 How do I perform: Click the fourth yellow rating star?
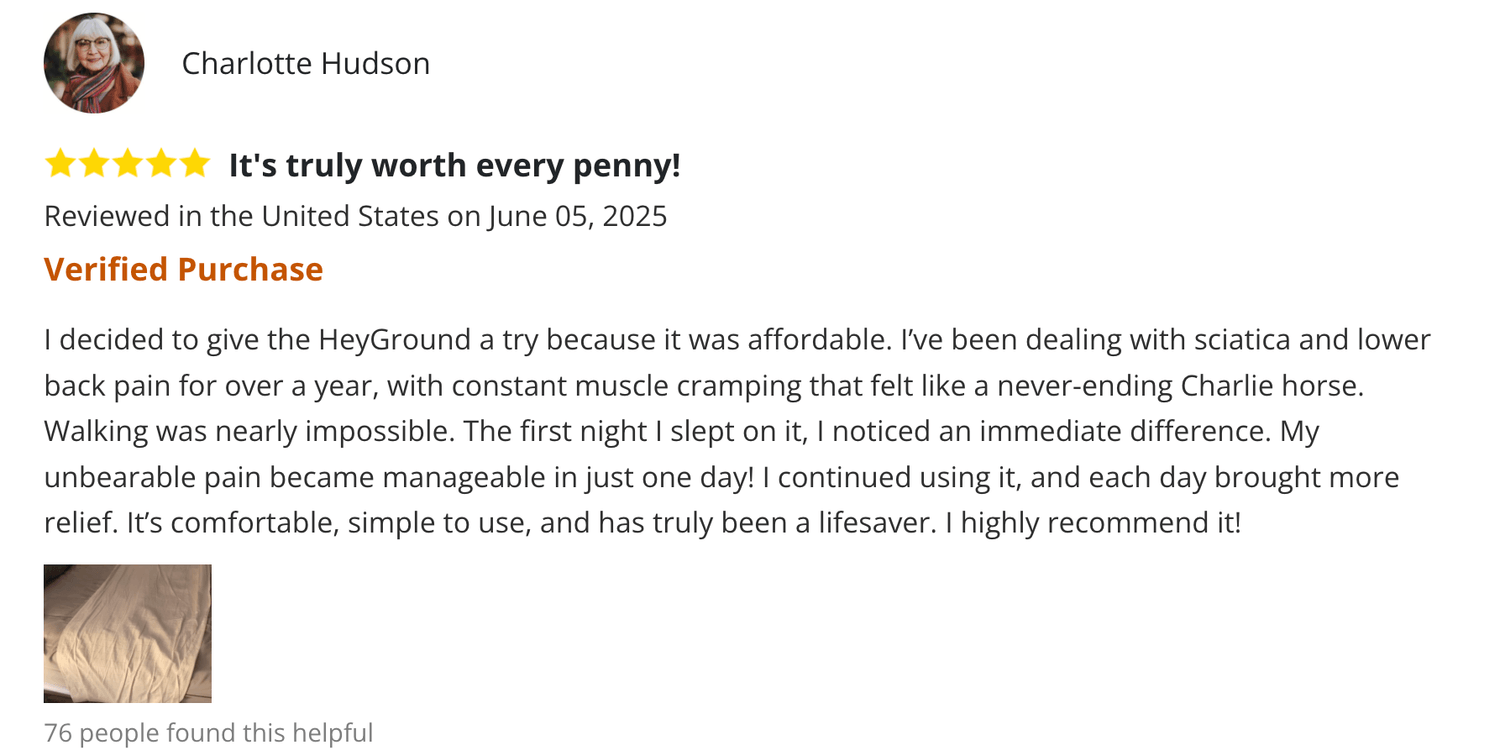pos(161,164)
